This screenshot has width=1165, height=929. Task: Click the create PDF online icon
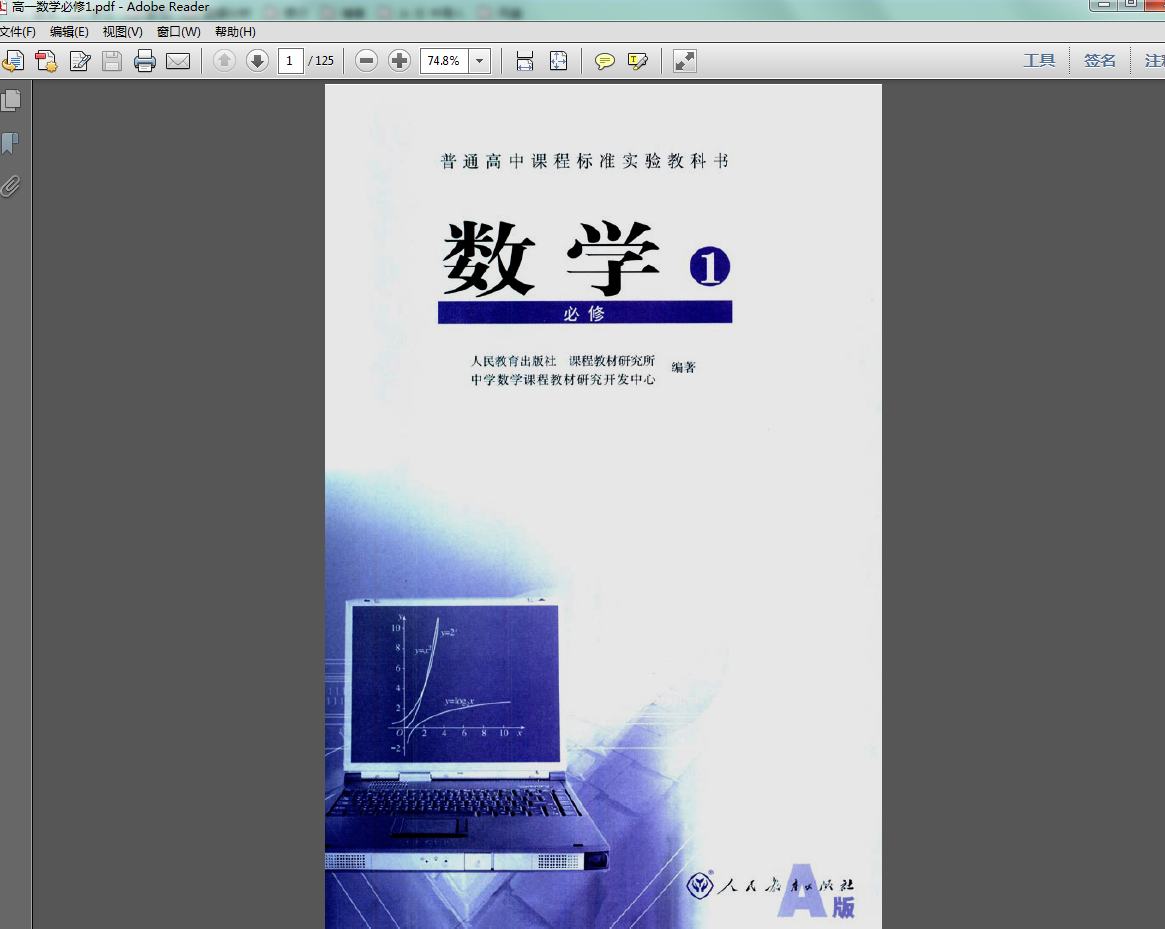tap(13, 61)
